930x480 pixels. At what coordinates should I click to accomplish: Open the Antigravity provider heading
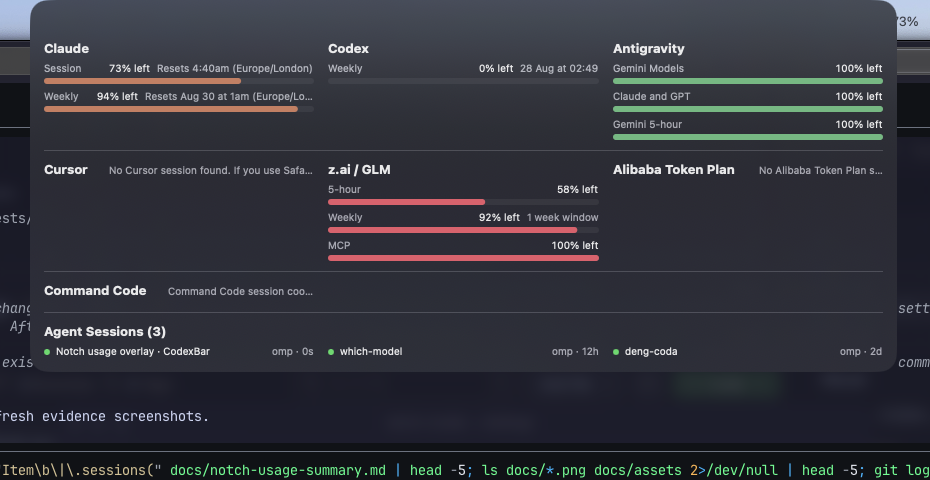click(x=648, y=49)
